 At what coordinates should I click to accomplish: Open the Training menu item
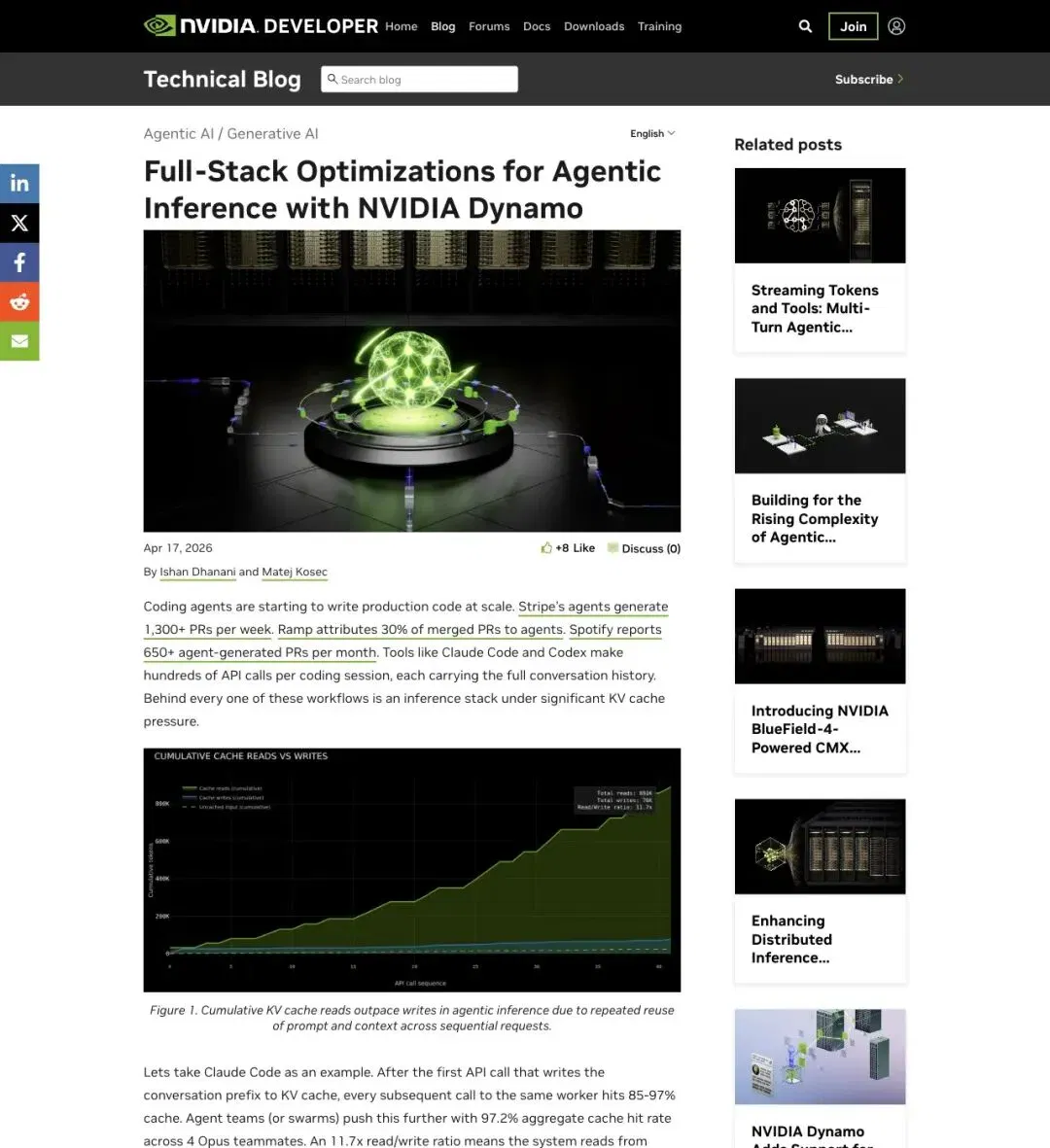click(660, 26)
